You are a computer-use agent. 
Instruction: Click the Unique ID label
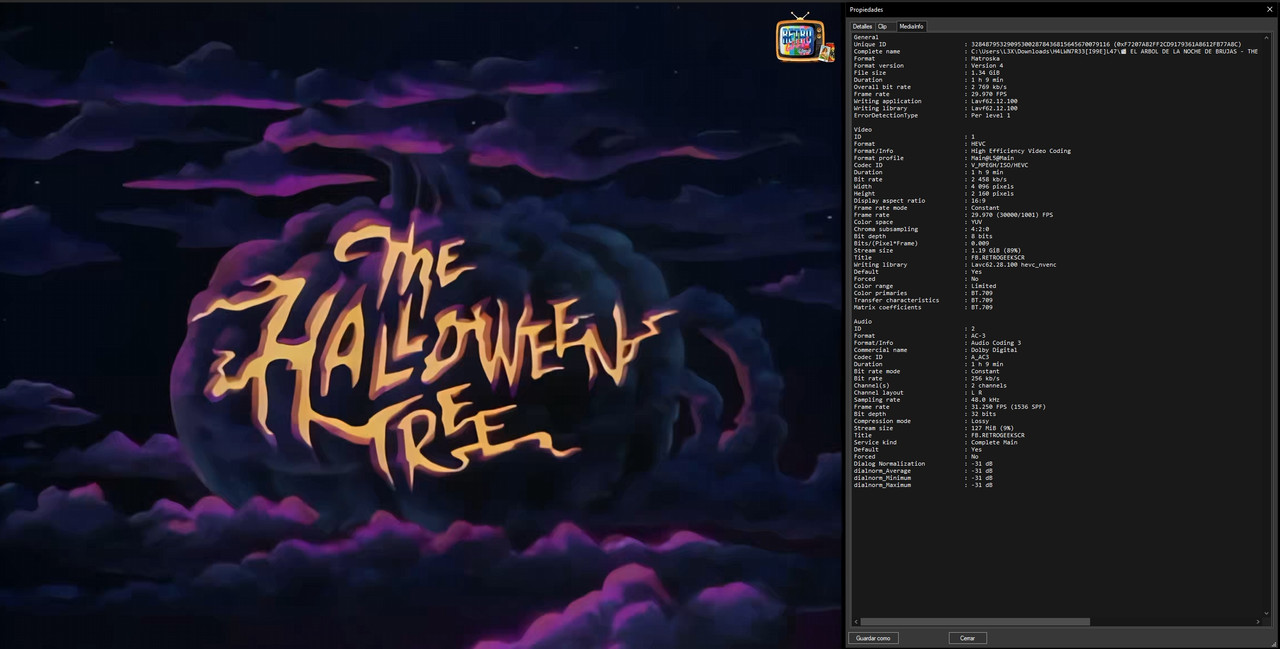pos(870,44)
